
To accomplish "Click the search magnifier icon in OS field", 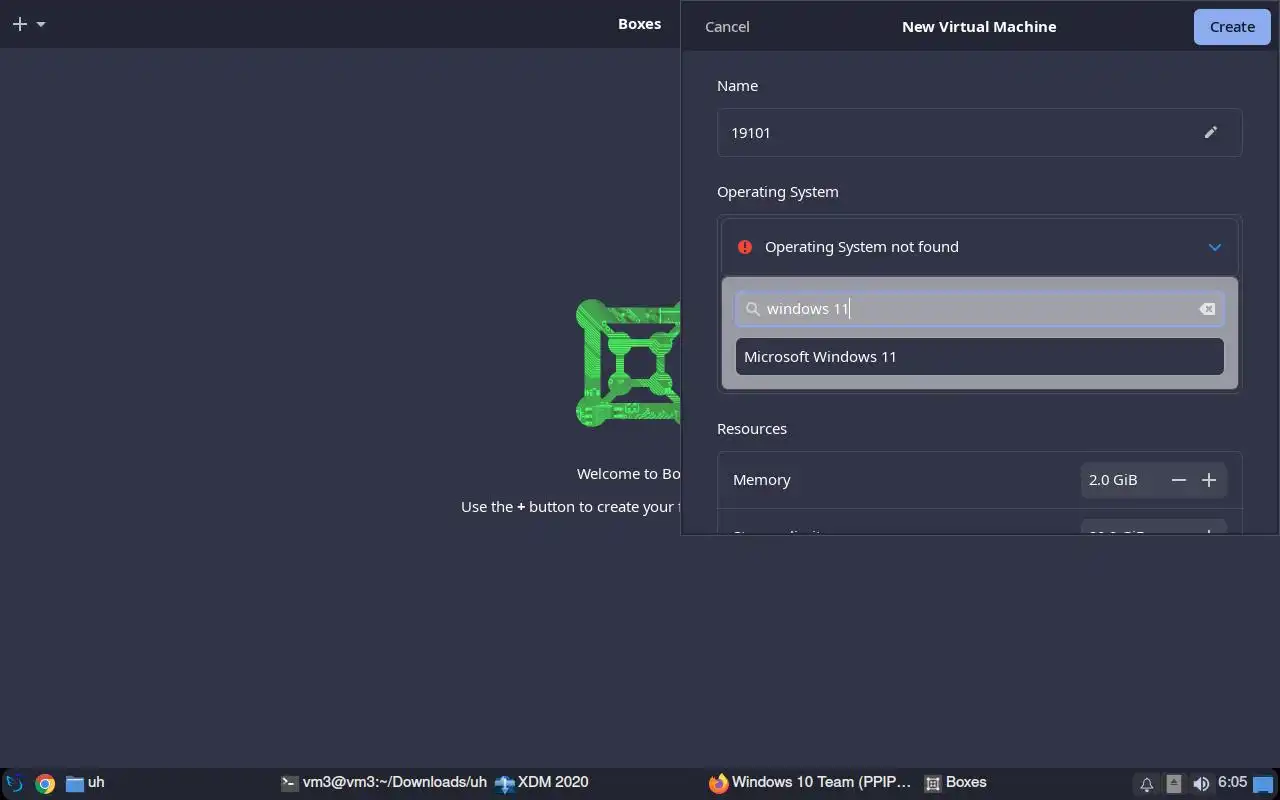I will 753,309.
